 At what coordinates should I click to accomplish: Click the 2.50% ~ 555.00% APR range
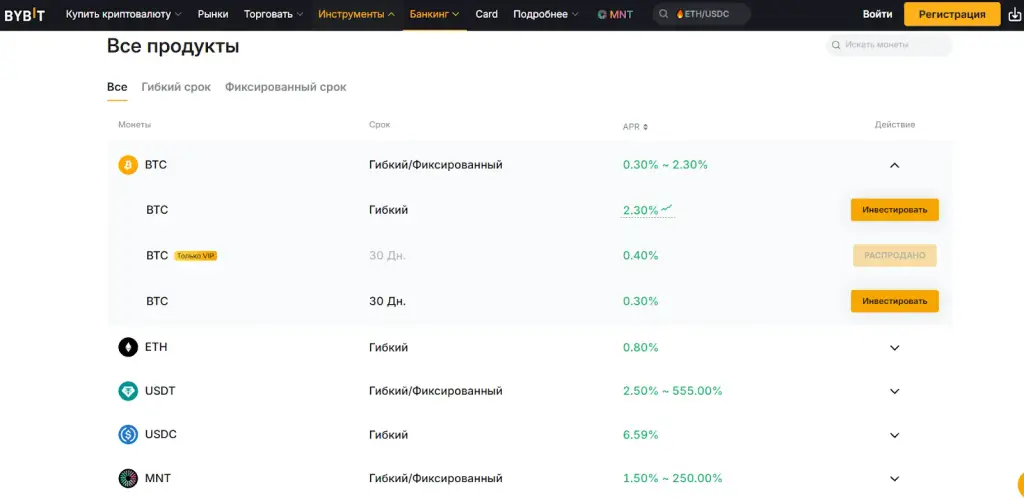pyautogui.click(x=672, y=391)
